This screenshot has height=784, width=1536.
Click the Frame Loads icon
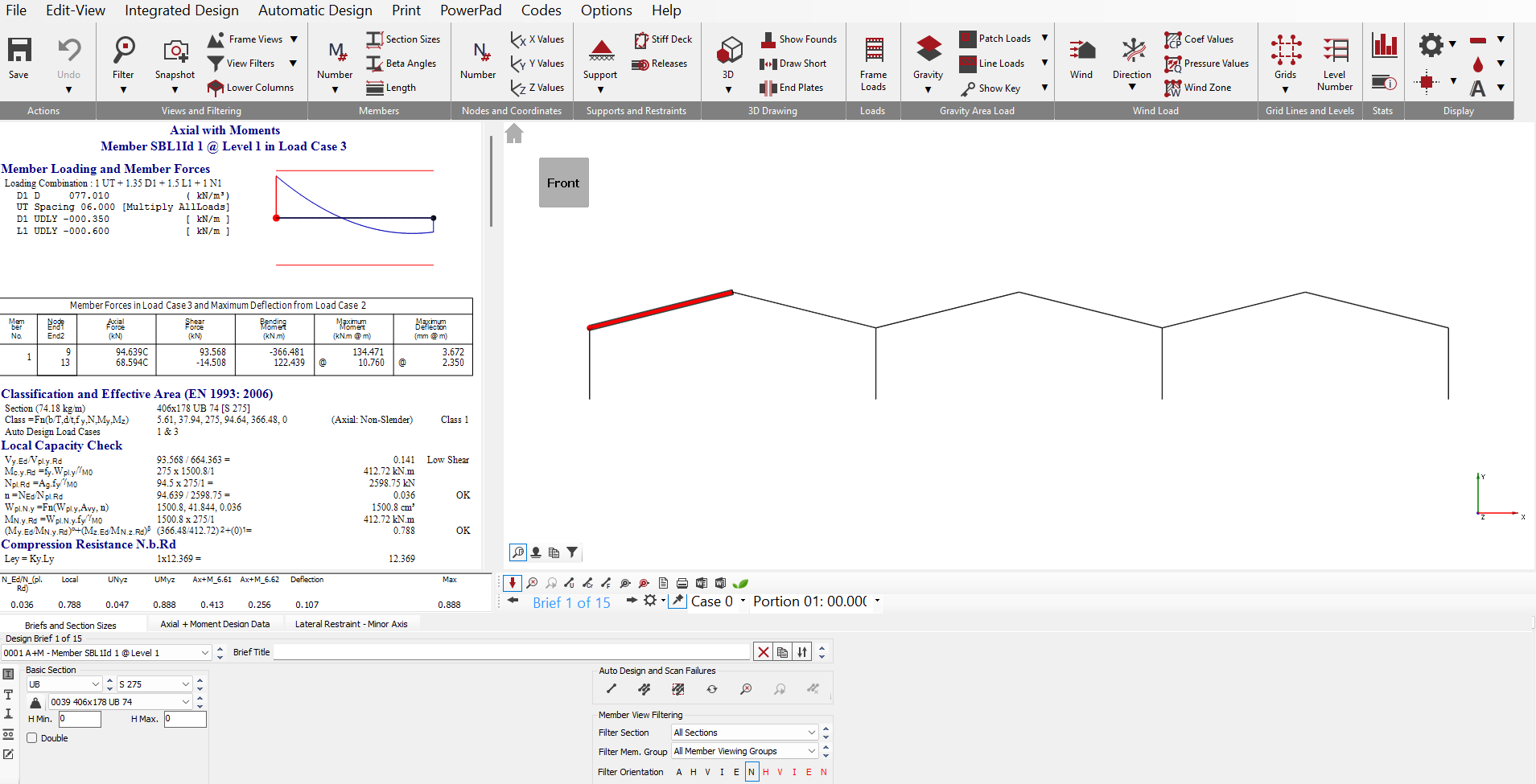(x=873, y=53)
